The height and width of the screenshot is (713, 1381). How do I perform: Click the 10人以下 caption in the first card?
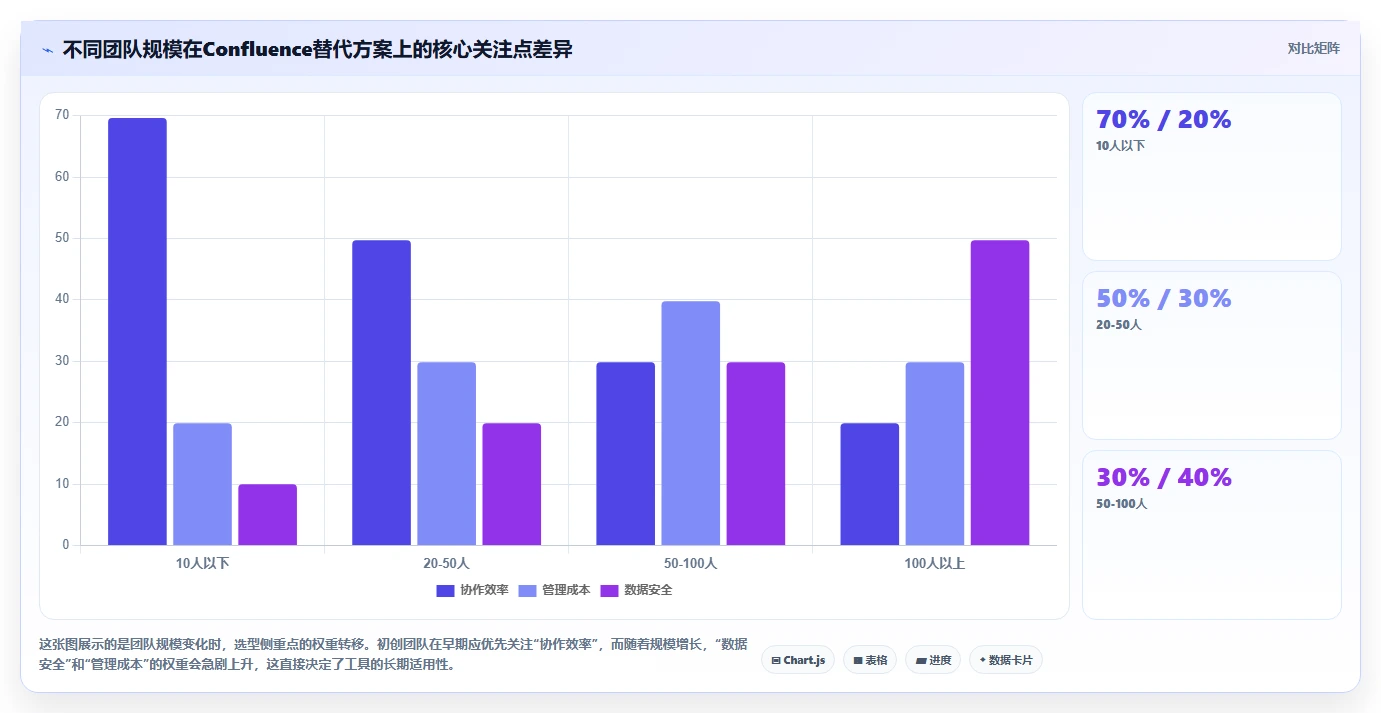coord(1120,146)
